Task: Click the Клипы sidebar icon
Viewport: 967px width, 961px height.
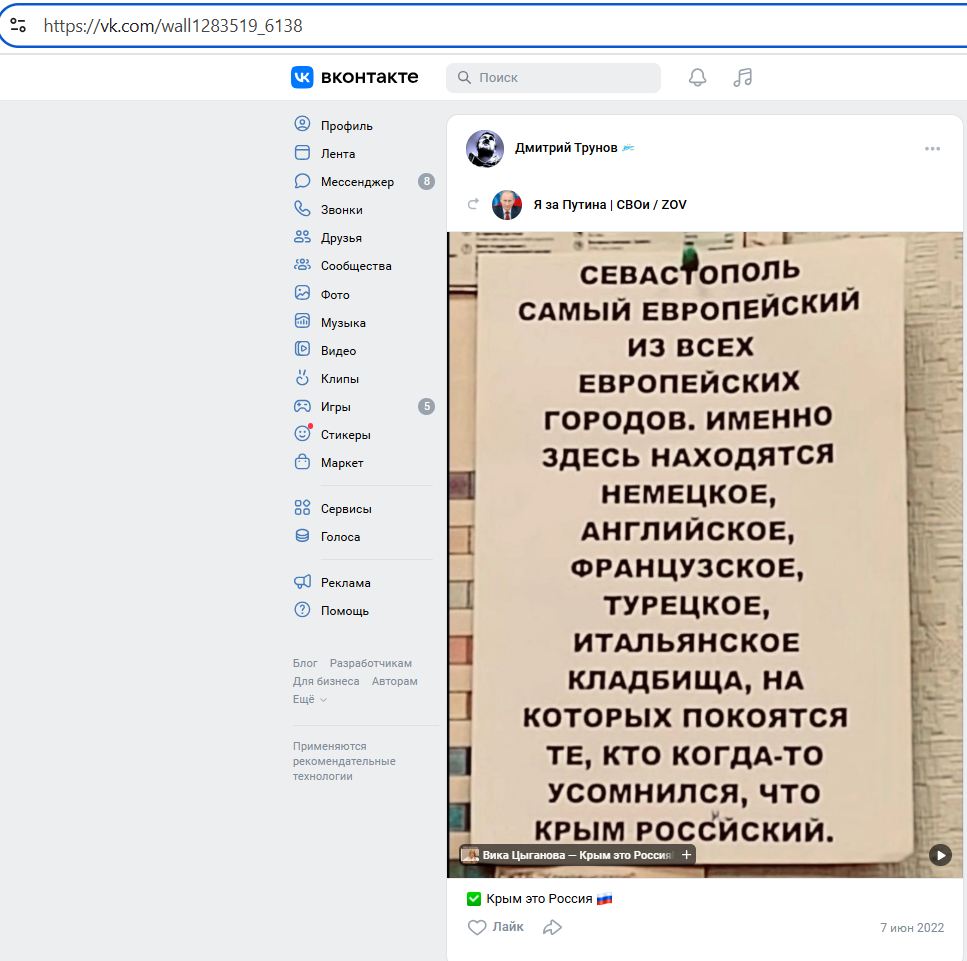Action: (x=302, y=378)
